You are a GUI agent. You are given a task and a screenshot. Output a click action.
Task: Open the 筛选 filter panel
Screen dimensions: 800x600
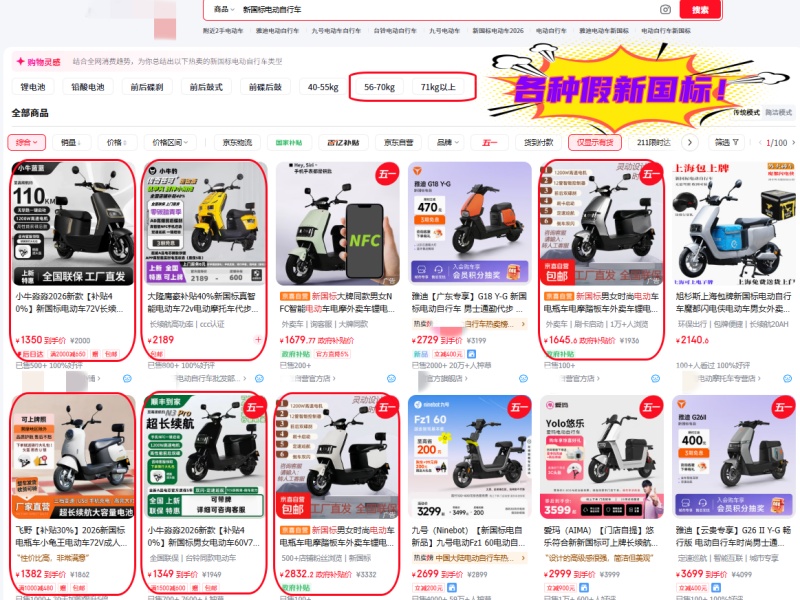727,142
